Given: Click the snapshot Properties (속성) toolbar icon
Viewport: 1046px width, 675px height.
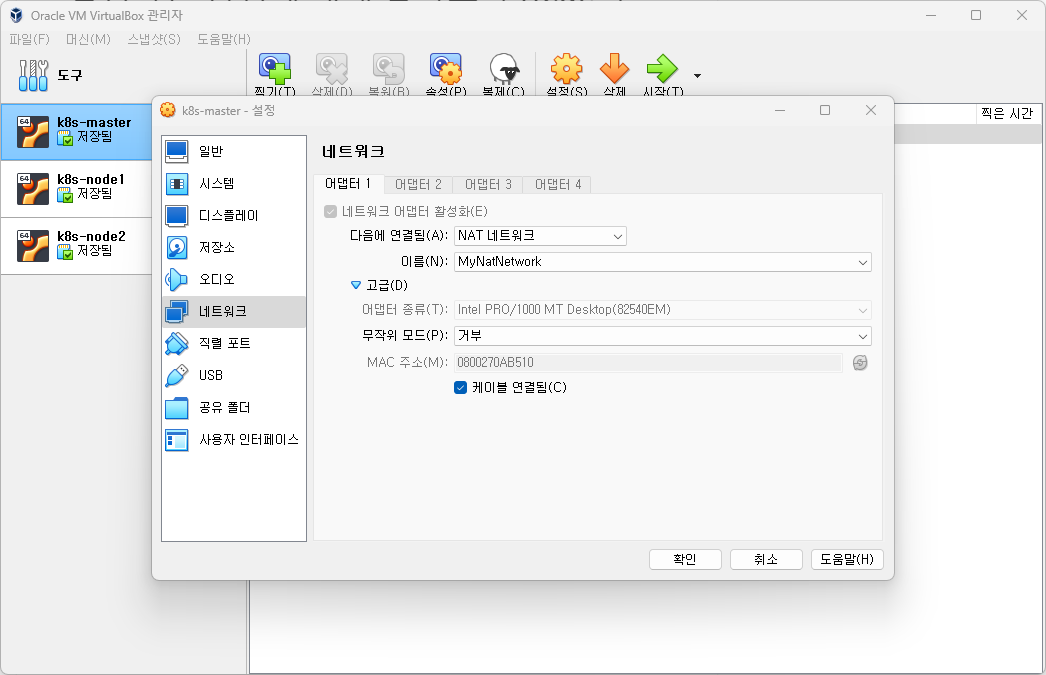Looking at the screenshot, I should [x=446, y=69].
